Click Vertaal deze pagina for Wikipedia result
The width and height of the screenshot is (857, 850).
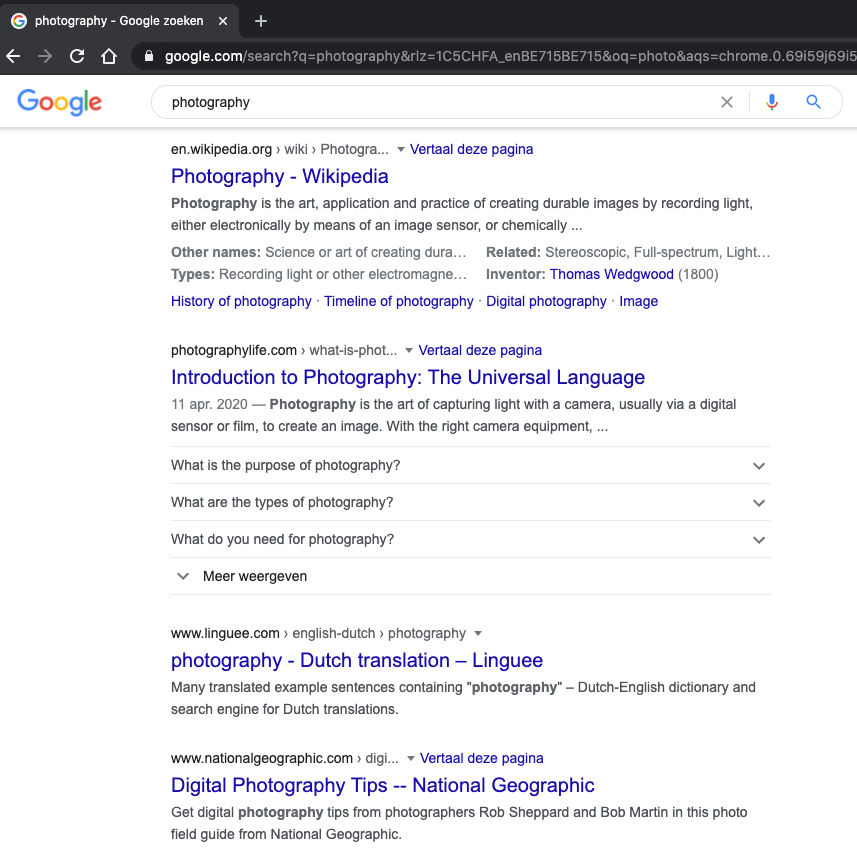tap(471, 149)
